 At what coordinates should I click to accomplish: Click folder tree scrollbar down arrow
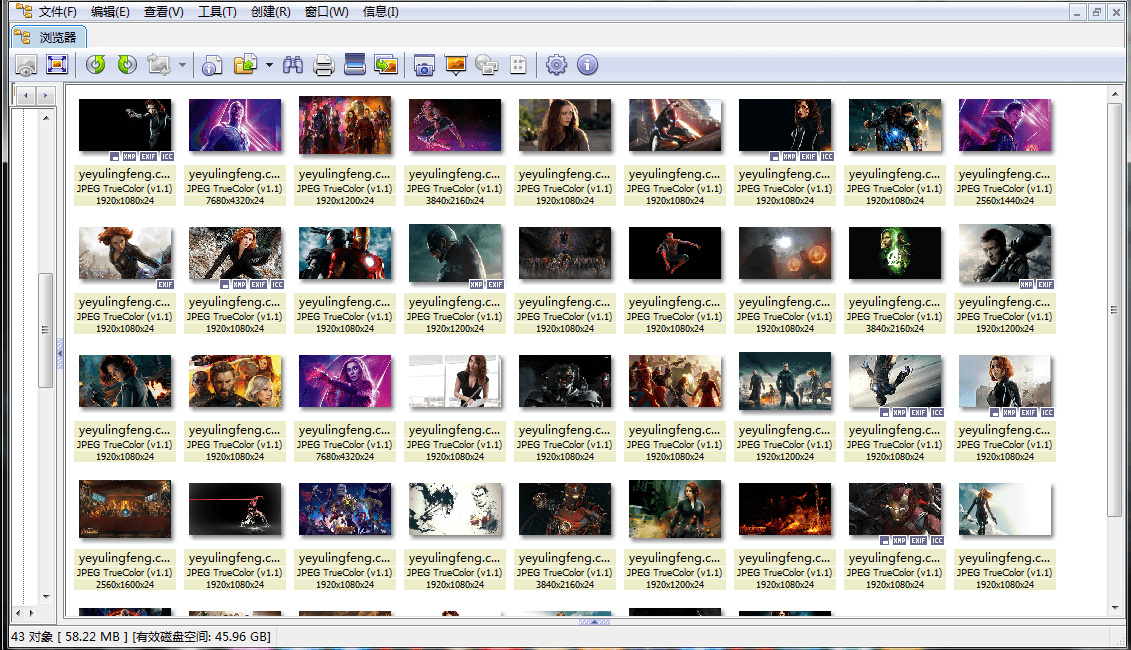[46, 597]
